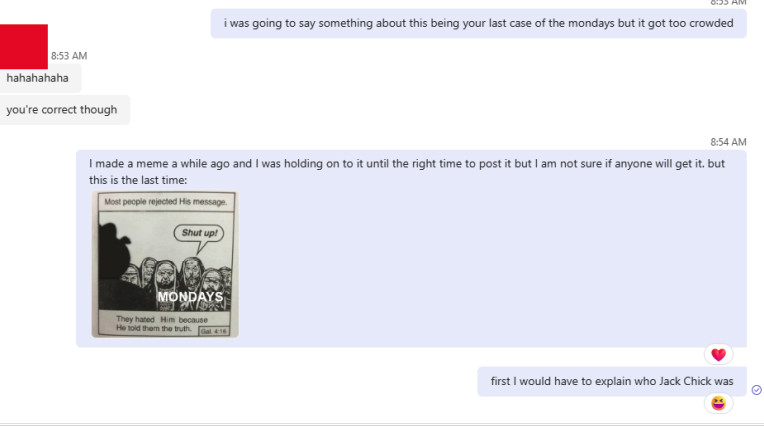Click "They hated Him because" caption text
The image size is (764, 426).
(162, 320)
